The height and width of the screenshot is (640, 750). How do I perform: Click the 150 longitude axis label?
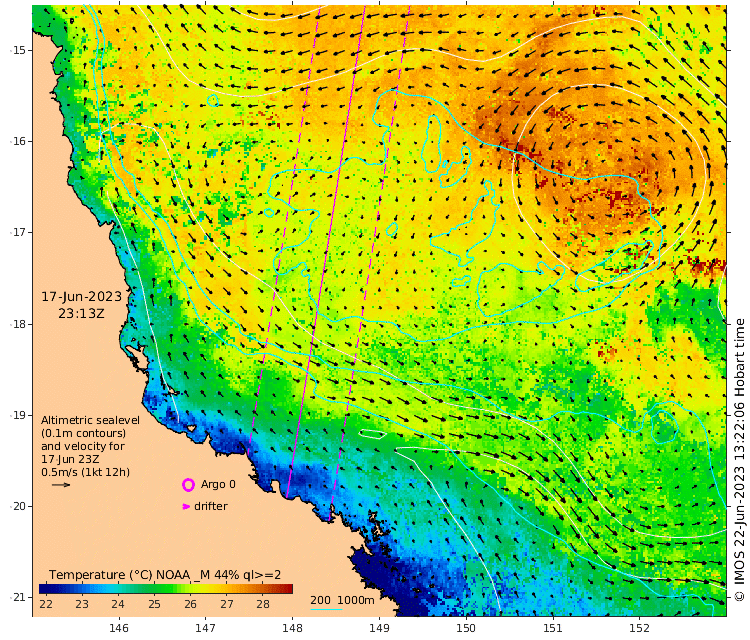466,628
